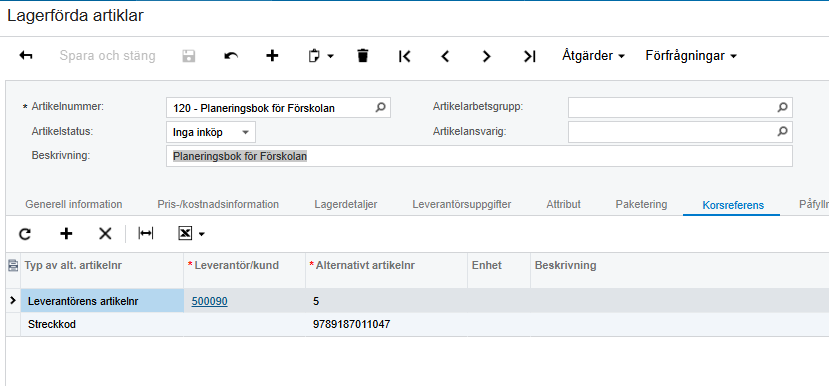Go to last record icon
Image resolution: width=829 pixels, height=386 pixels.
click(529, 56)
